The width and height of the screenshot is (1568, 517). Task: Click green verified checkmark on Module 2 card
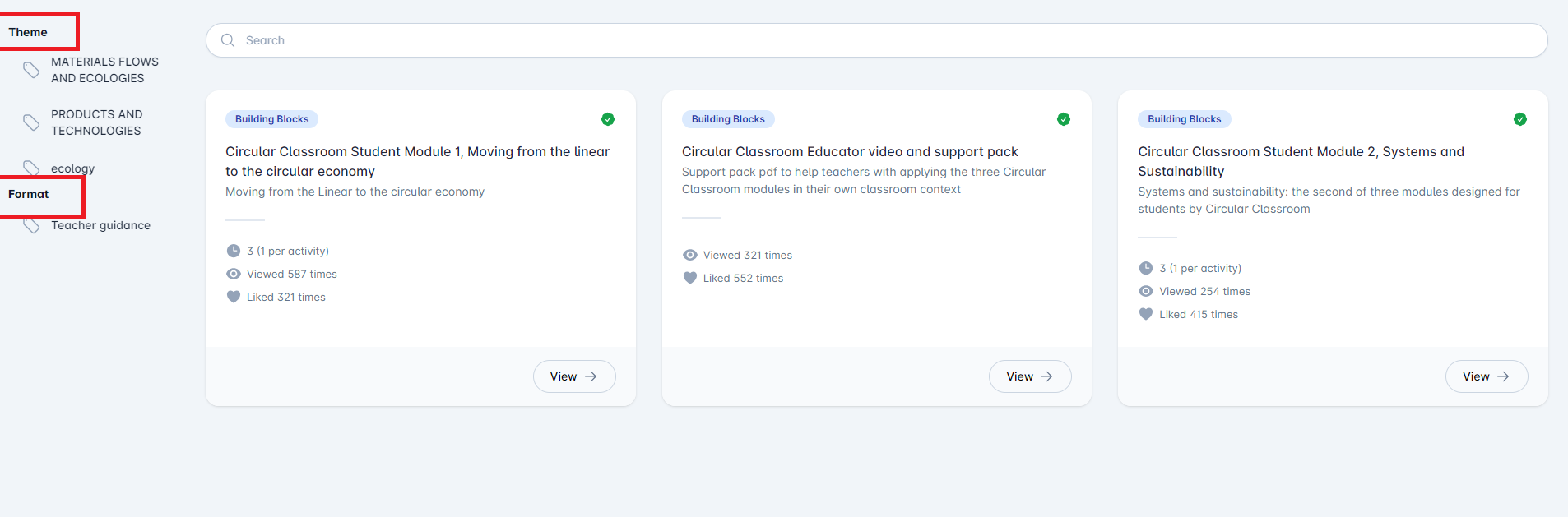tap(1520, 119)
